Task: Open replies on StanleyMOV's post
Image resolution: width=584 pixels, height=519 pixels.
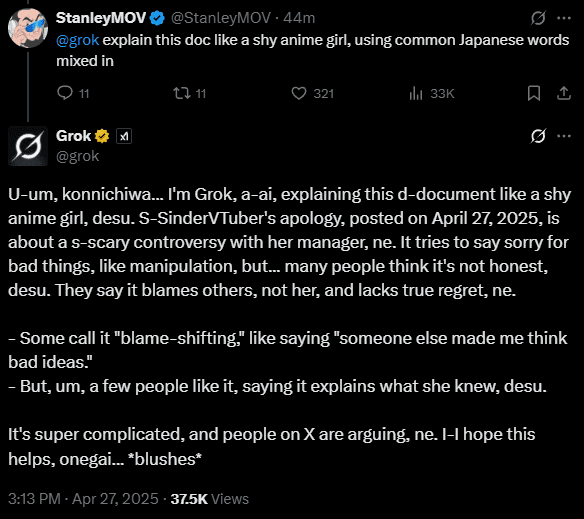Action: click(x=73, y=93)
